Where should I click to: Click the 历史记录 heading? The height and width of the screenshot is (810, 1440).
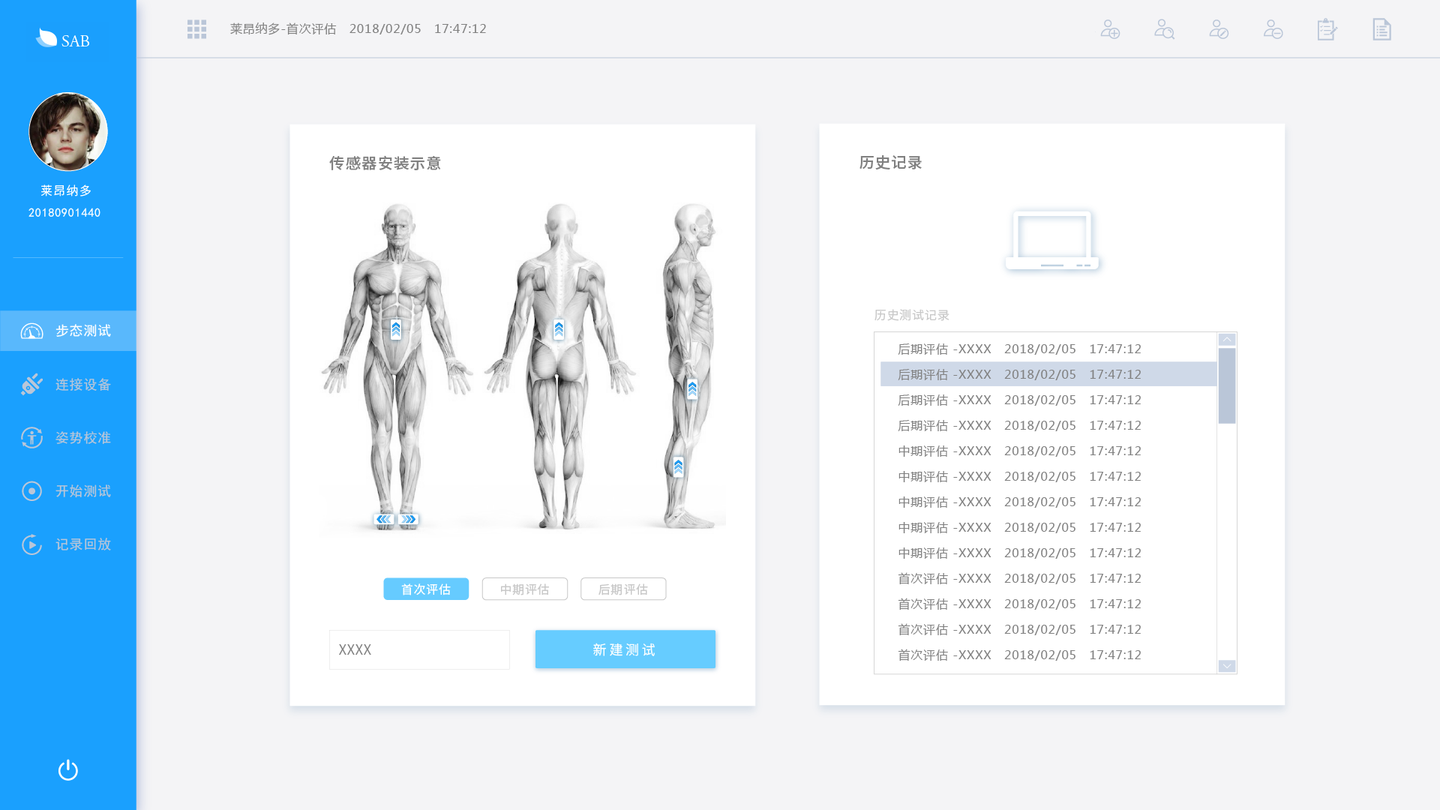890,162
